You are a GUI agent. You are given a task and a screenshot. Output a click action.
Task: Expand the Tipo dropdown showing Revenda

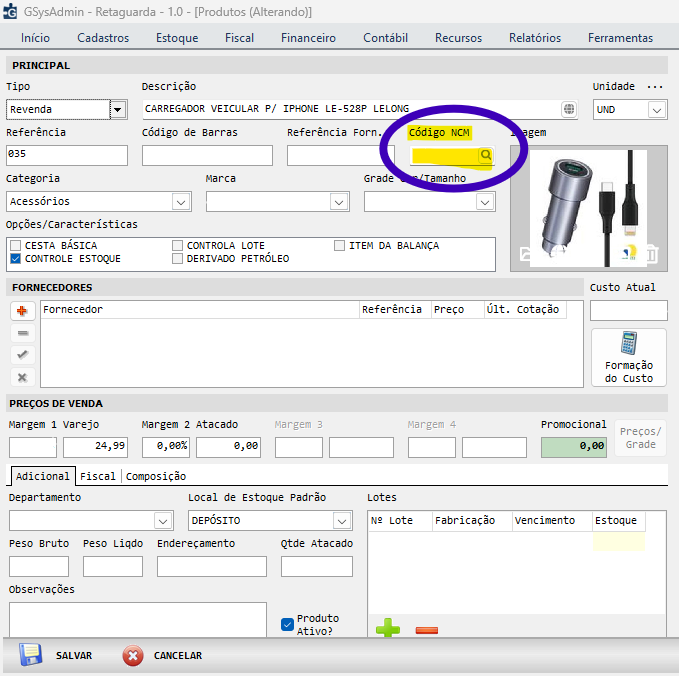[x=117, y=110]
